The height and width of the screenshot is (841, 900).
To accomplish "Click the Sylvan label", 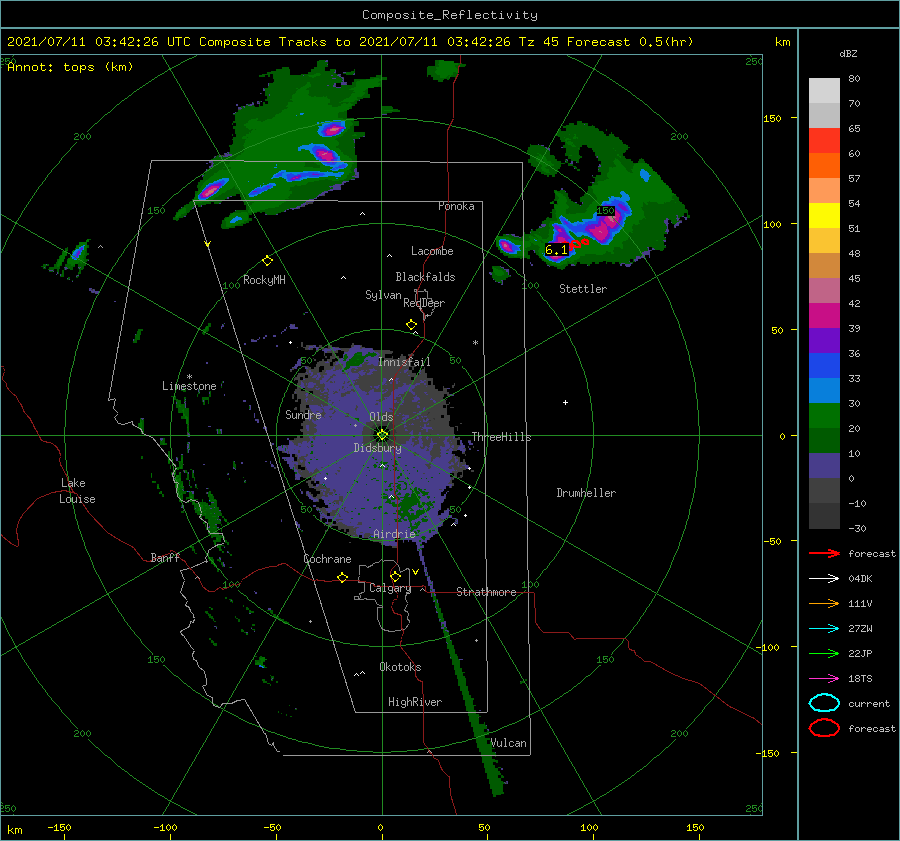I will coord(383,295).
